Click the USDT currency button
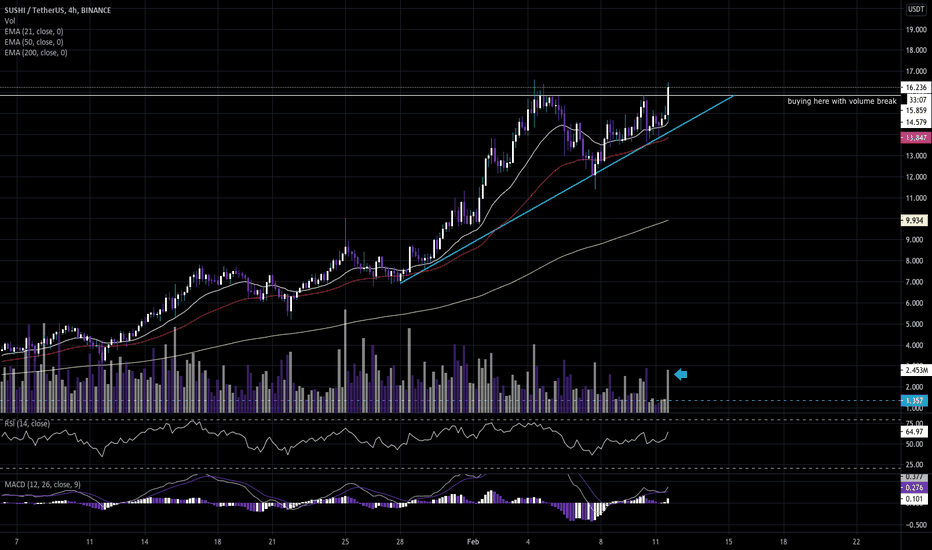932x550 pixels. tap(915, 10)
